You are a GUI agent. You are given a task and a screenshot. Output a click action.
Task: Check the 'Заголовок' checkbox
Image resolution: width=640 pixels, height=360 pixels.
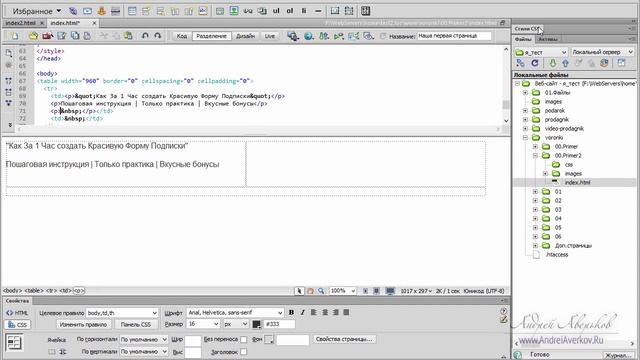244,352
